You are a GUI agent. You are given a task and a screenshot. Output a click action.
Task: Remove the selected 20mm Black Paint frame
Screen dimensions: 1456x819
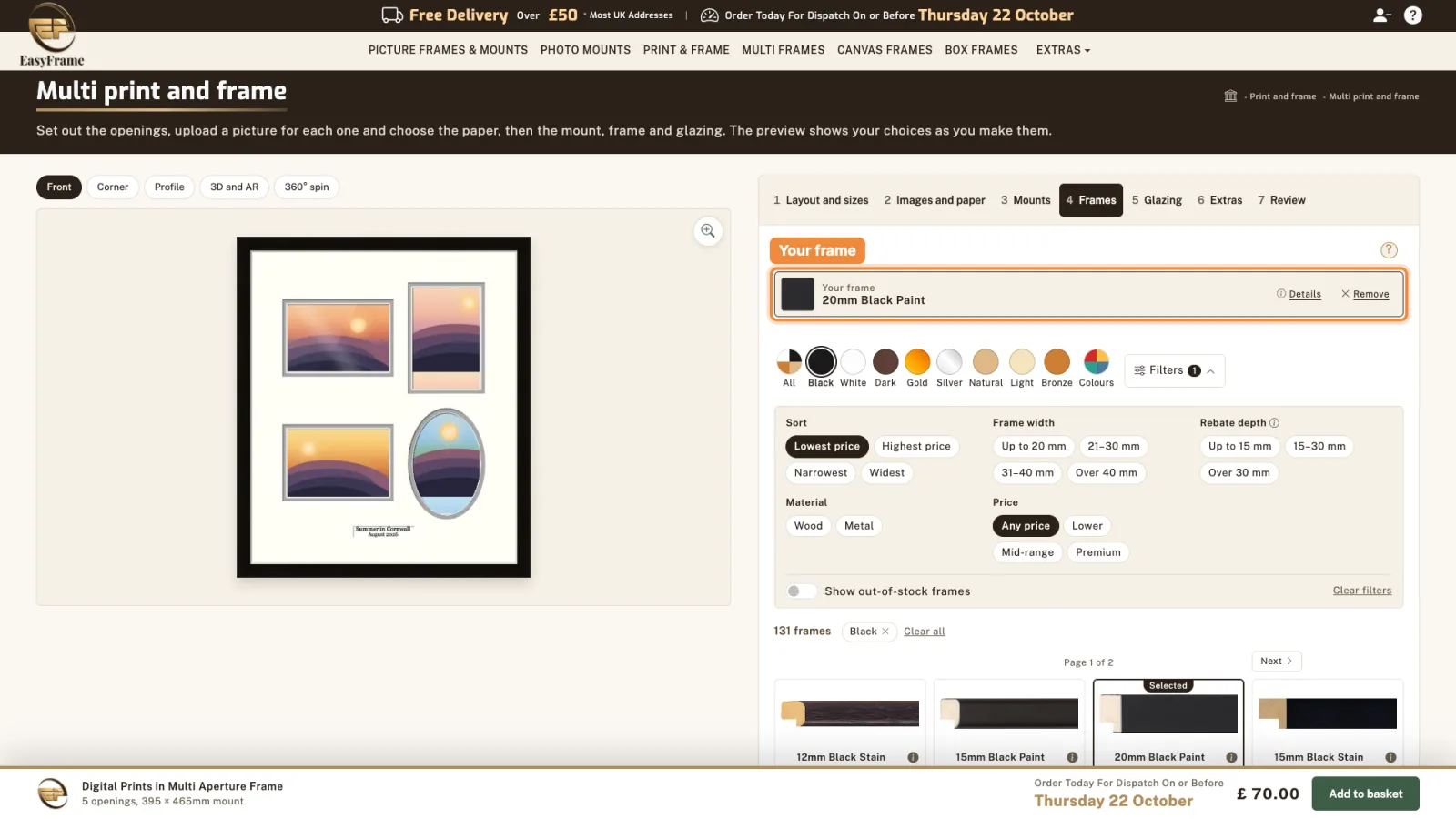(x=1365, y=294)
